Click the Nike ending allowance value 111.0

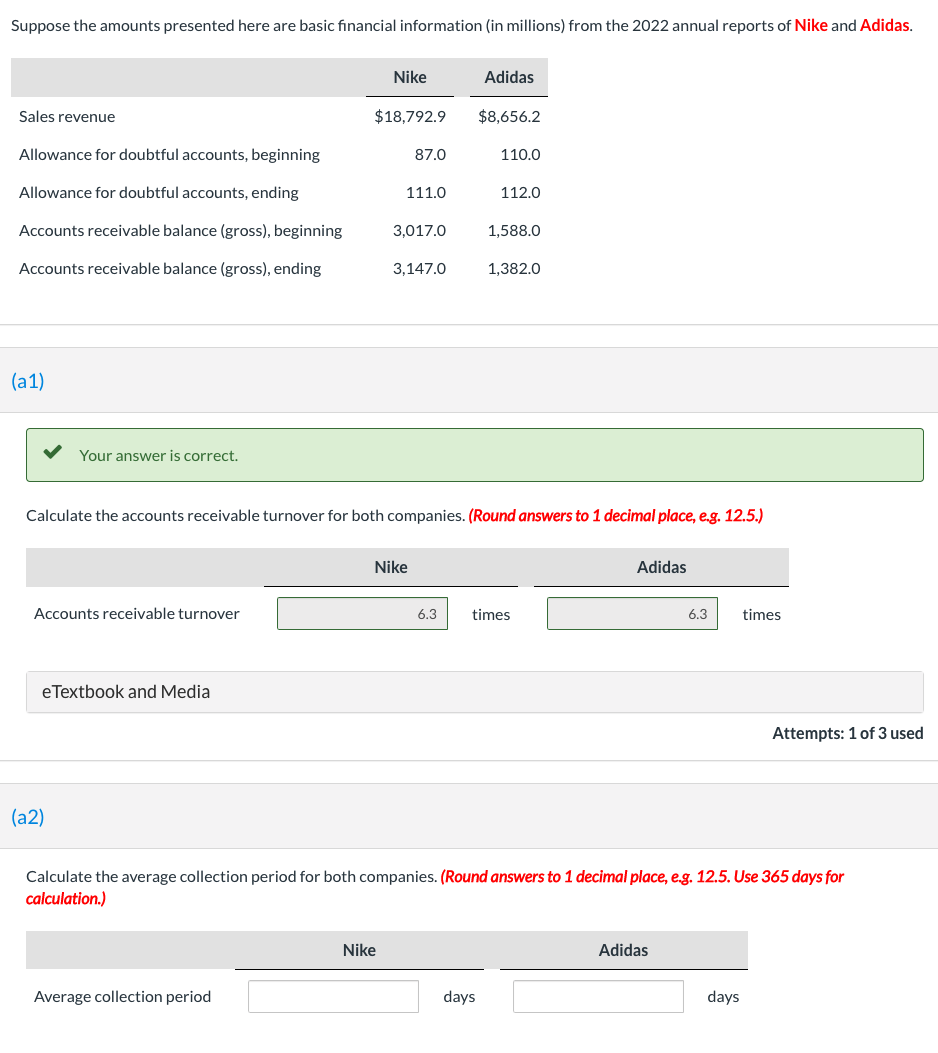click(x=426, y=193)
